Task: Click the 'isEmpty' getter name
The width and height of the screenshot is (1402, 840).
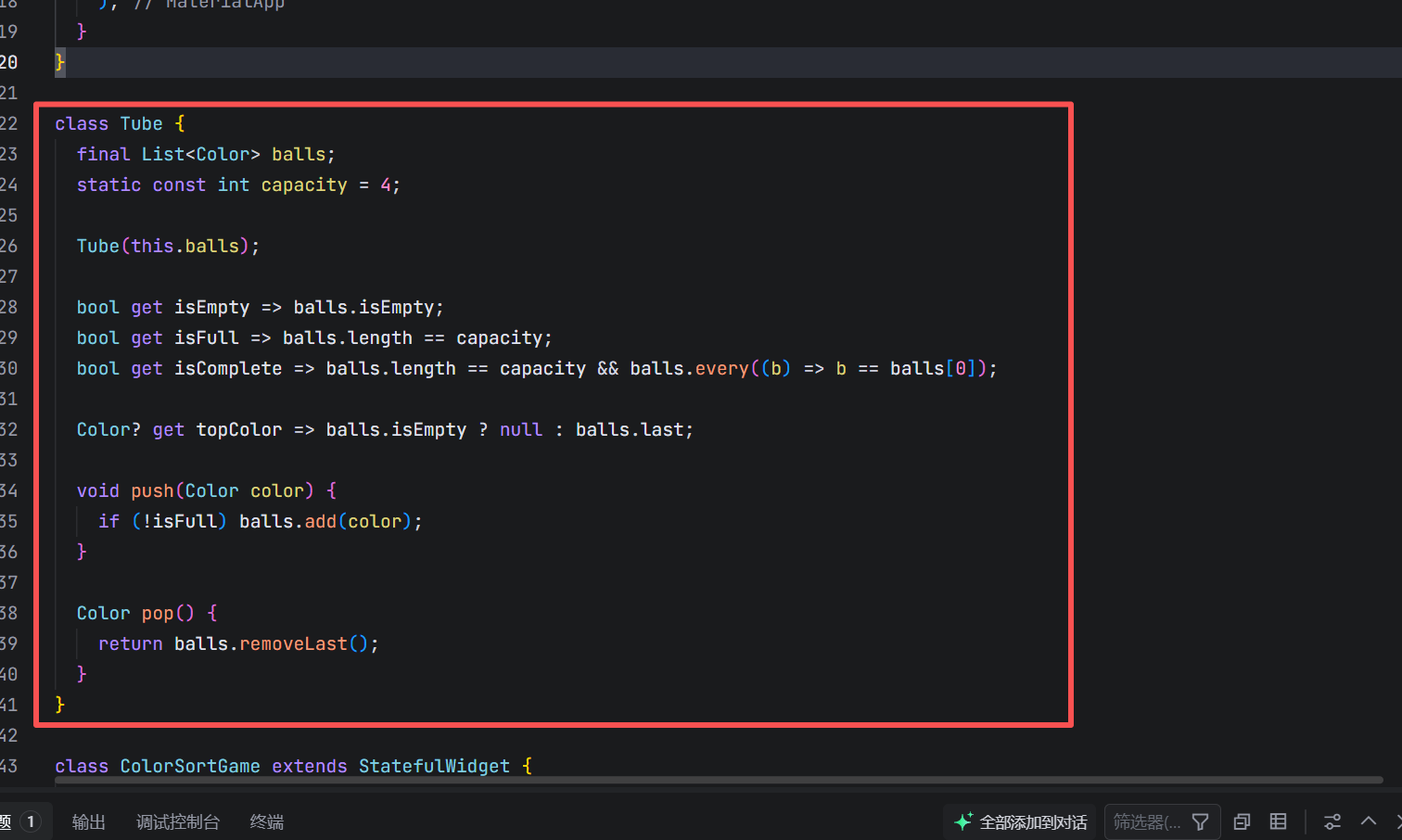Action: pos(211,307)
